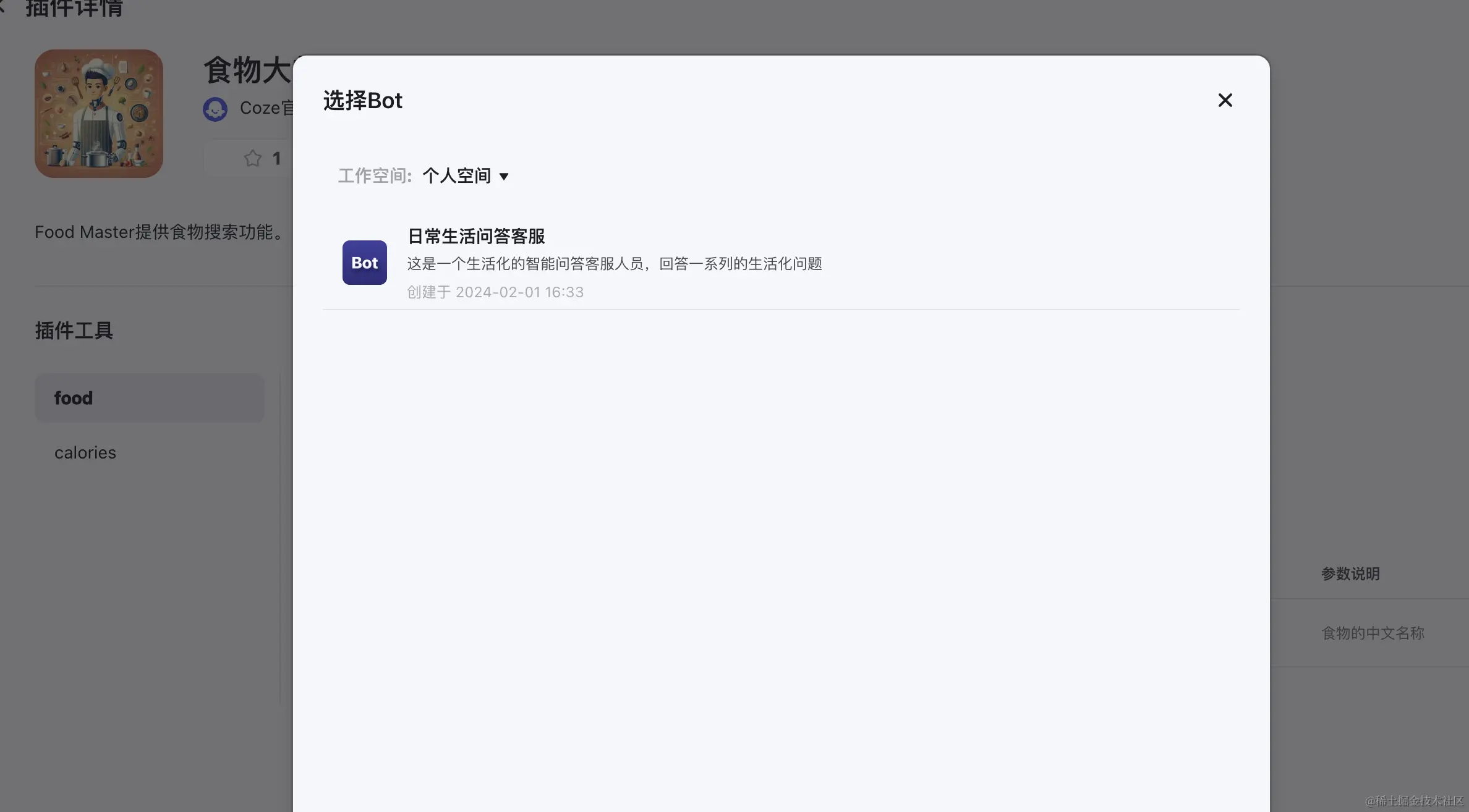
Task: Click the Coze官方 blue ghost badge icon
Action: pos(215,109)
